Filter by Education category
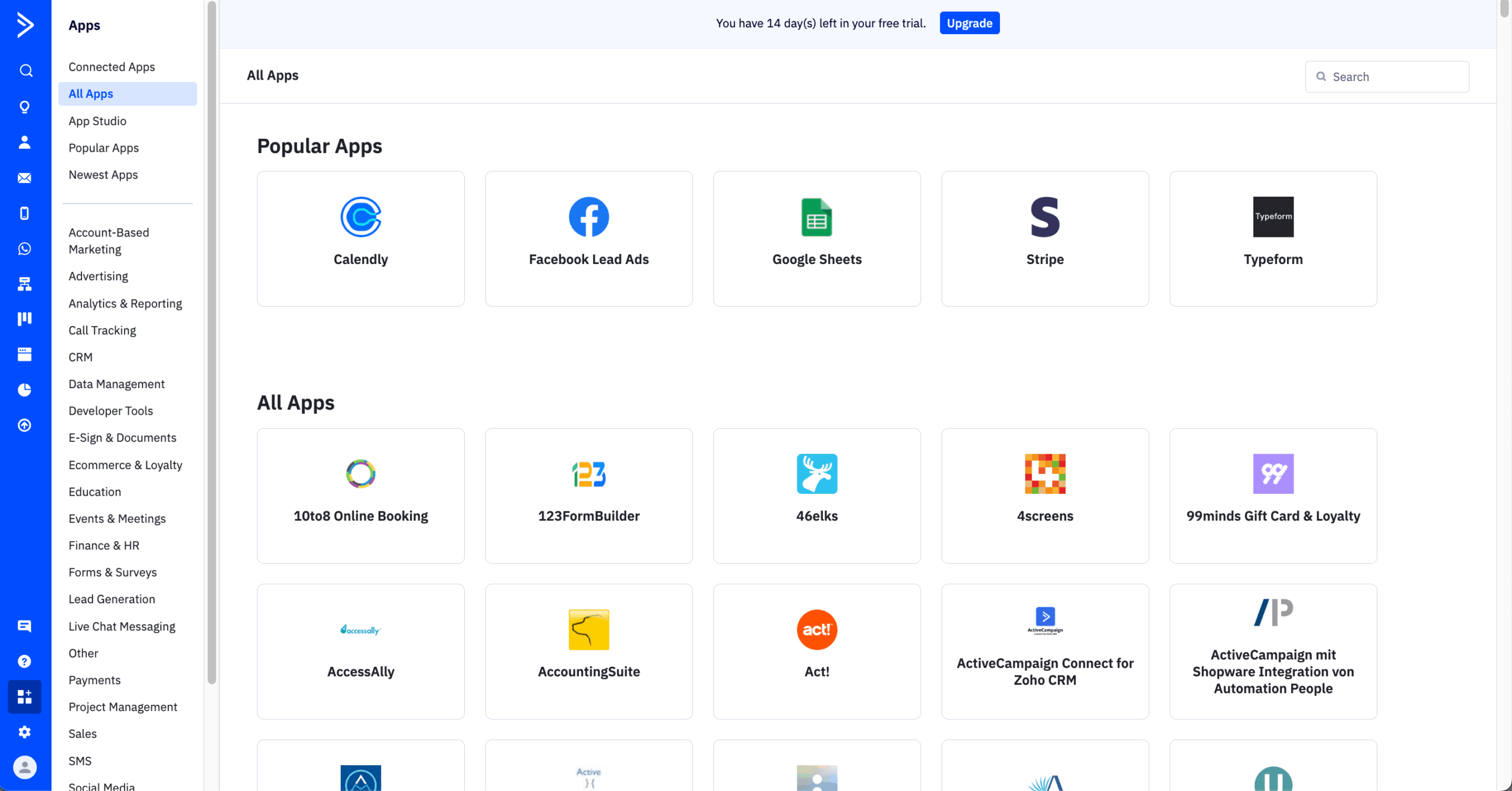Screen dimensions: 1512x791 coord(94,492)
